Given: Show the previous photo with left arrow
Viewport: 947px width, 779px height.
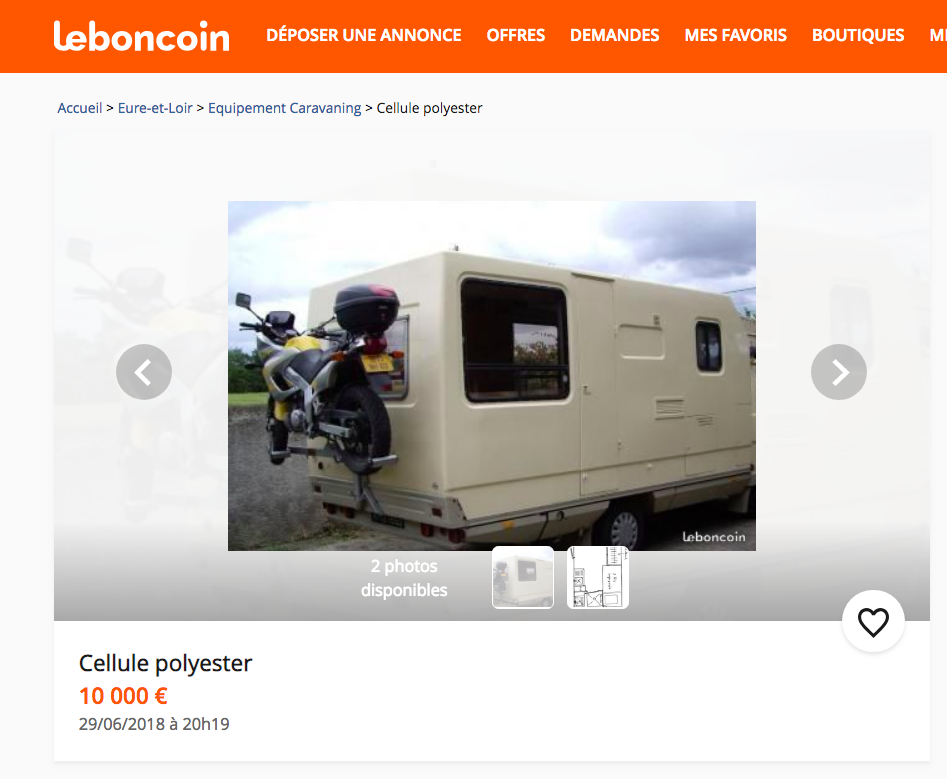Looking at the screenshot, I should coord(144,372).
